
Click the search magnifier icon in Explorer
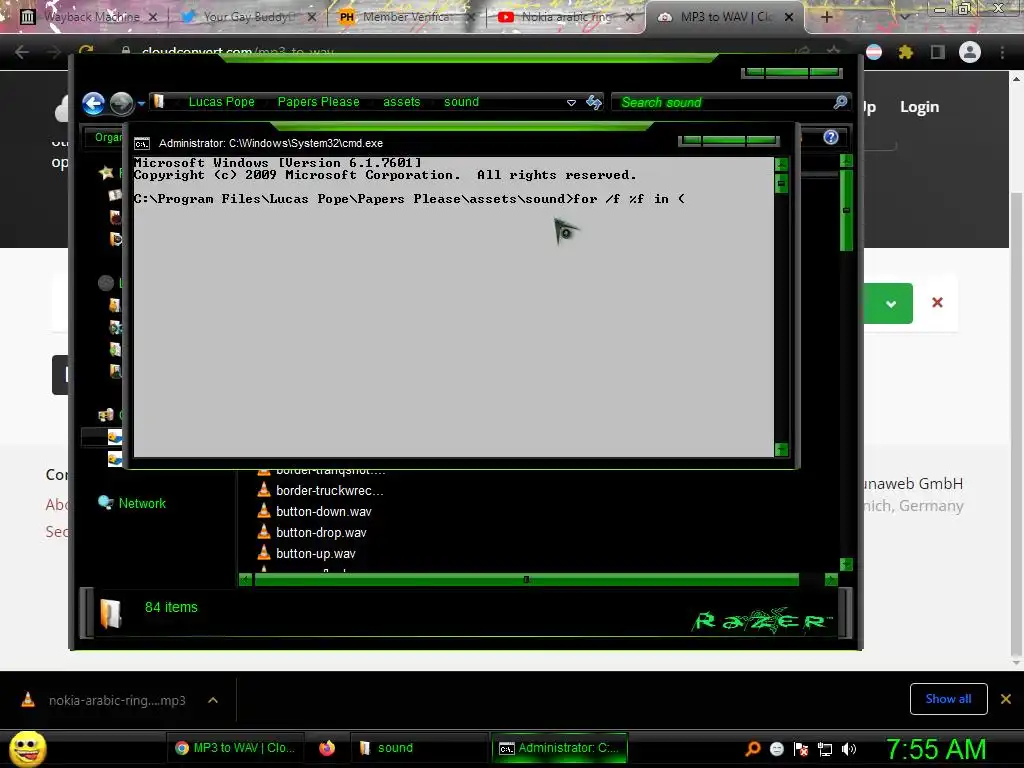tap(840, 102)
